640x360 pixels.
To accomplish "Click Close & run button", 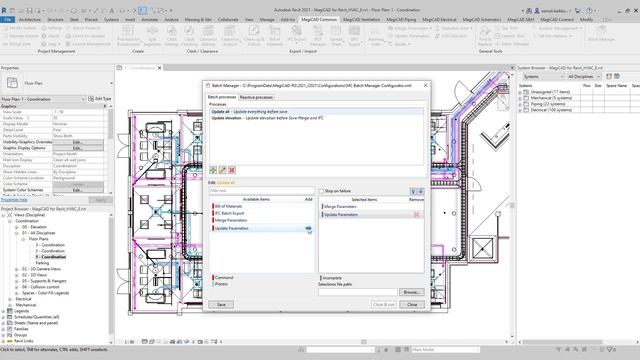I will (384, 304).
